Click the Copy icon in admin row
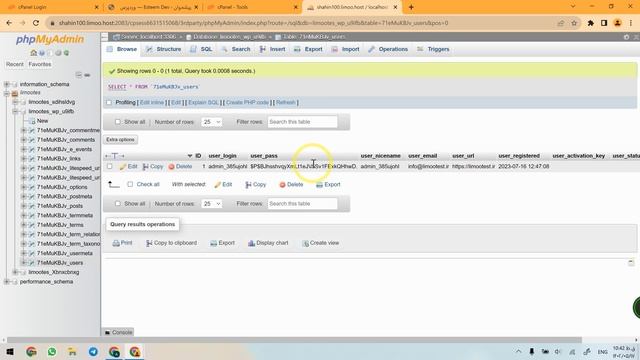 (145, 167)
